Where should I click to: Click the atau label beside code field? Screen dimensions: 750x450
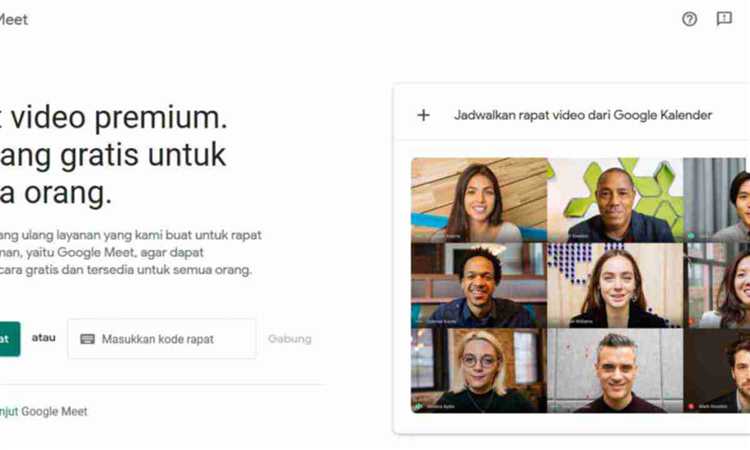pyautogui.click(x=44, y=338)
